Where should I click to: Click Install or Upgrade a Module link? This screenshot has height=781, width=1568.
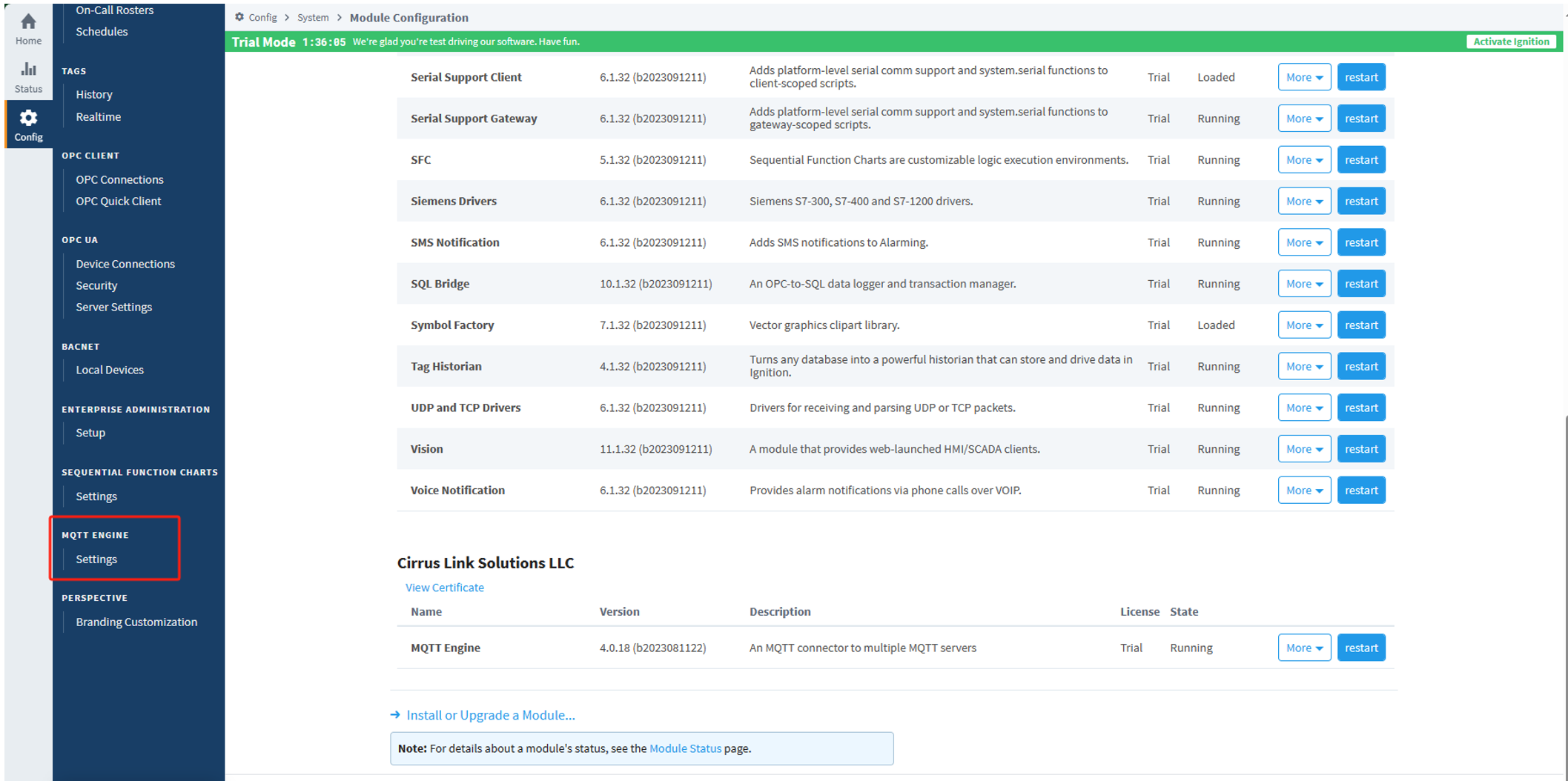click(x=490, y=715)
